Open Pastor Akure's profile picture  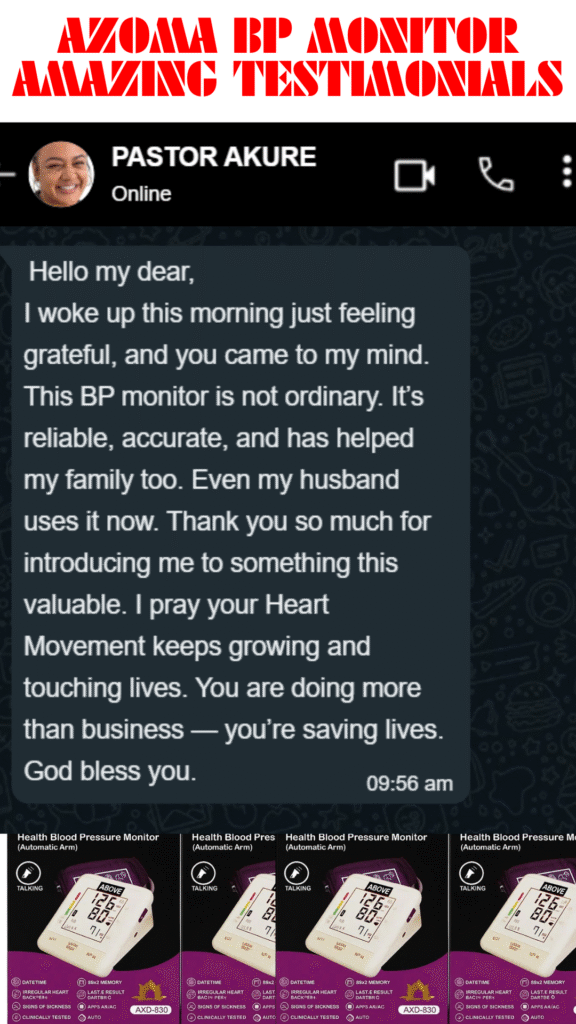point(61,175)
